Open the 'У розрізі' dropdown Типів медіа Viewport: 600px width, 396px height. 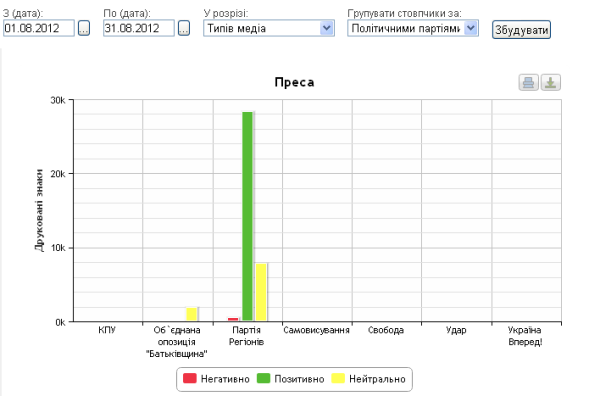click(x=269, y=28)
